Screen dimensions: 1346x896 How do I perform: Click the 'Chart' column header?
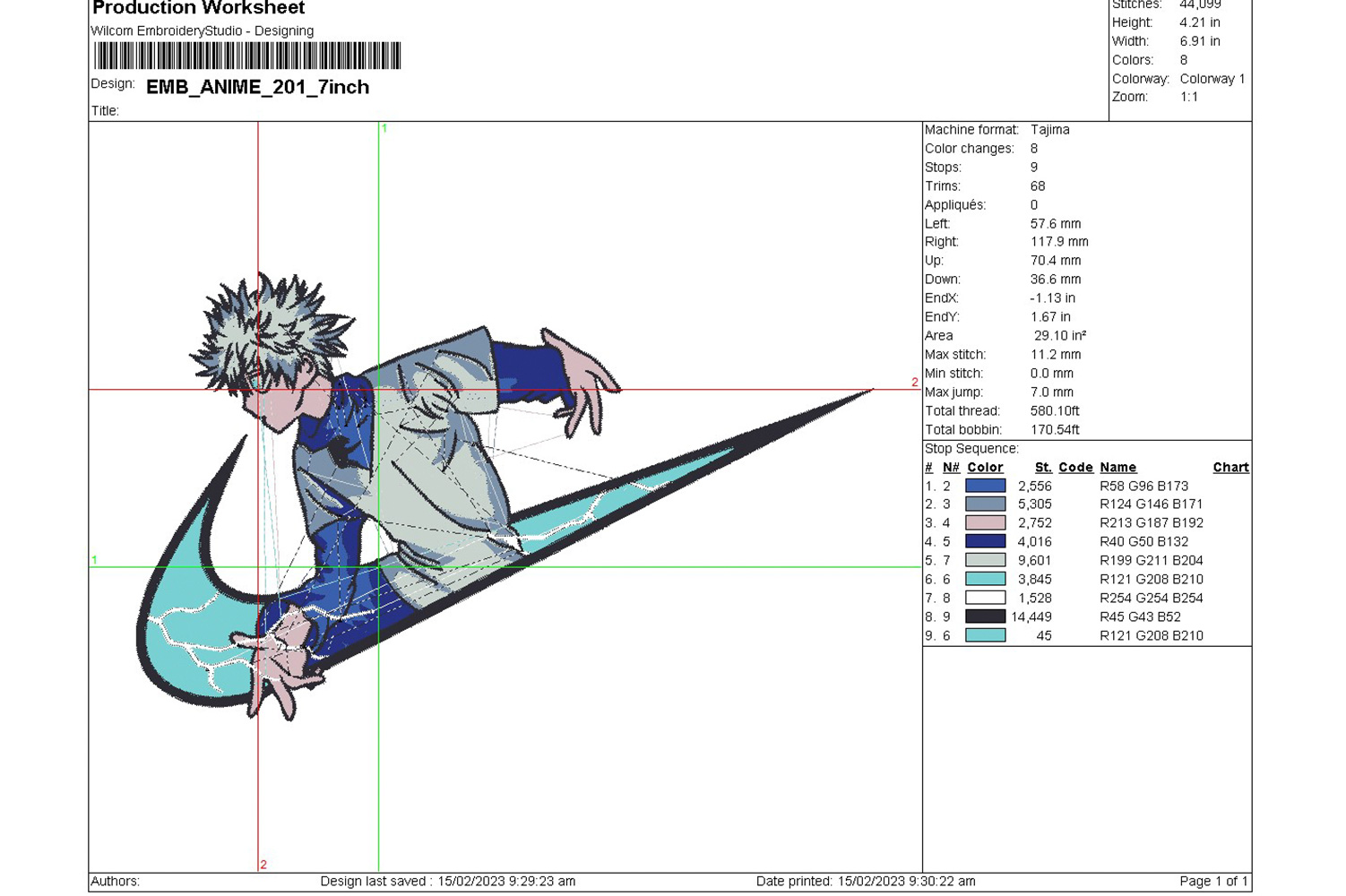(x=1230, y=468)
